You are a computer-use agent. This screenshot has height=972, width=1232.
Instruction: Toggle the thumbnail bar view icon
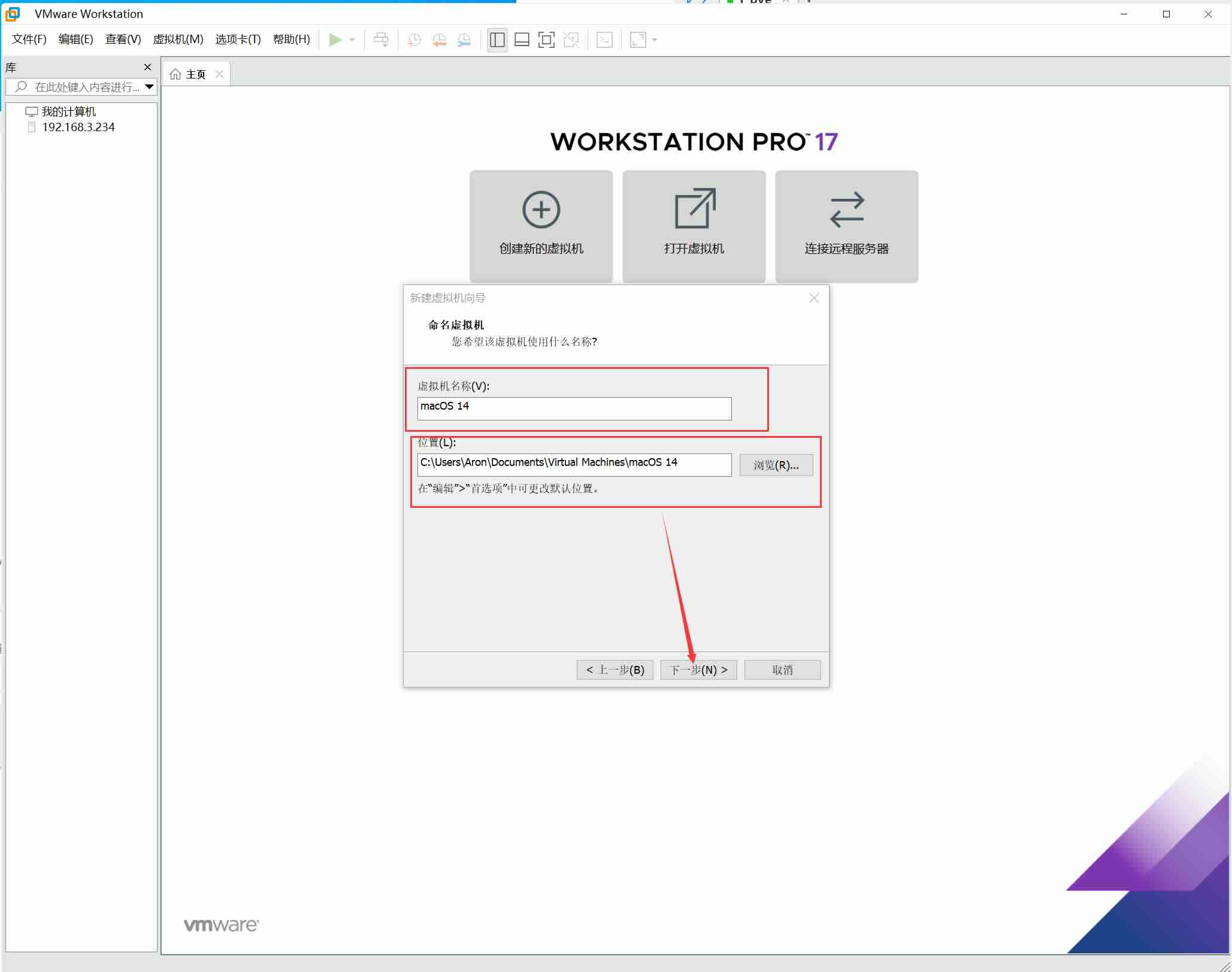[522, 40]
